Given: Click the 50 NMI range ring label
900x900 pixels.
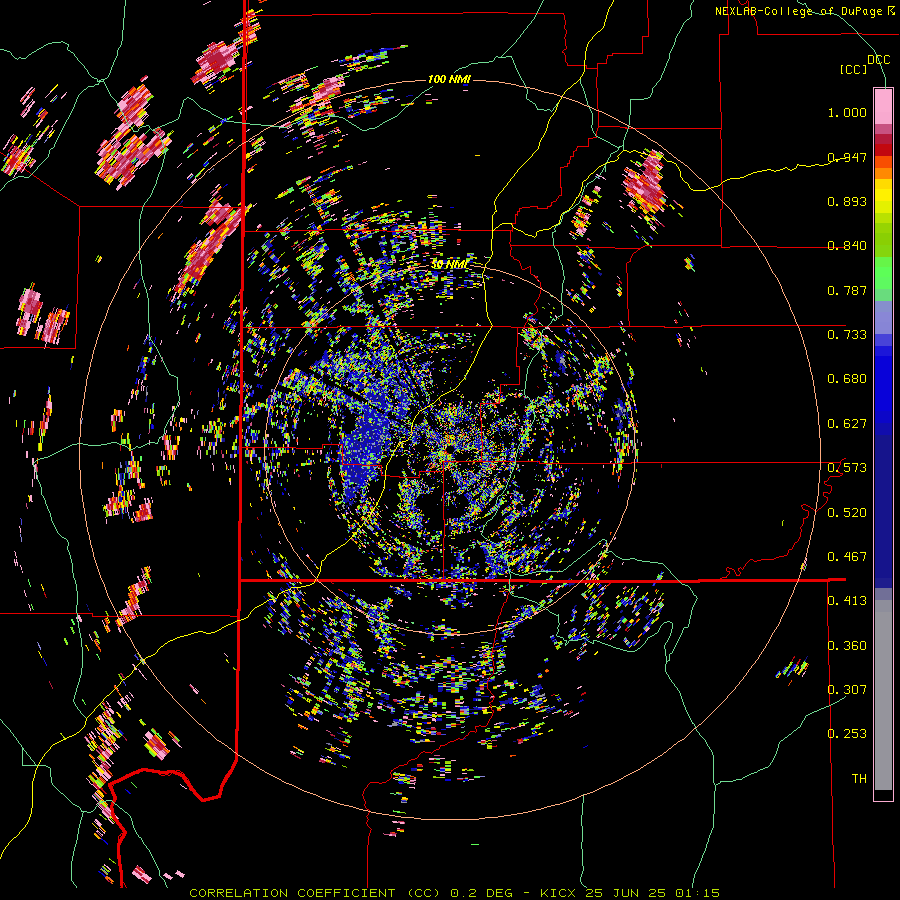Looking at the screenshot, I should pyautogui.click(x=449, y=265).
